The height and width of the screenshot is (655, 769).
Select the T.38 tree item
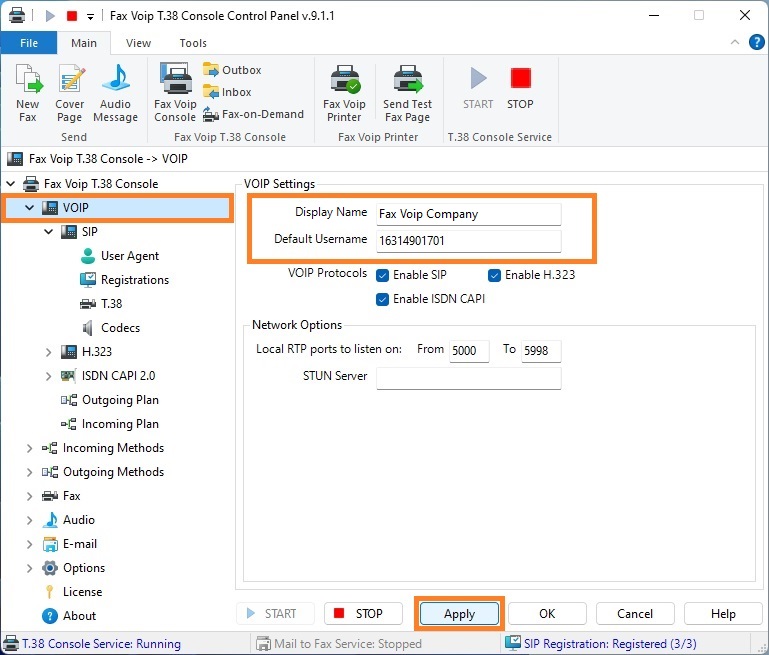click(101, 303)
